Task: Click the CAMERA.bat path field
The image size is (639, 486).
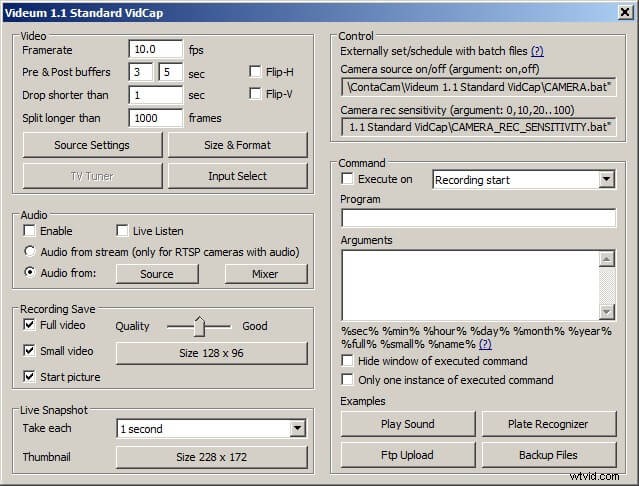Action: pos(478,87)
